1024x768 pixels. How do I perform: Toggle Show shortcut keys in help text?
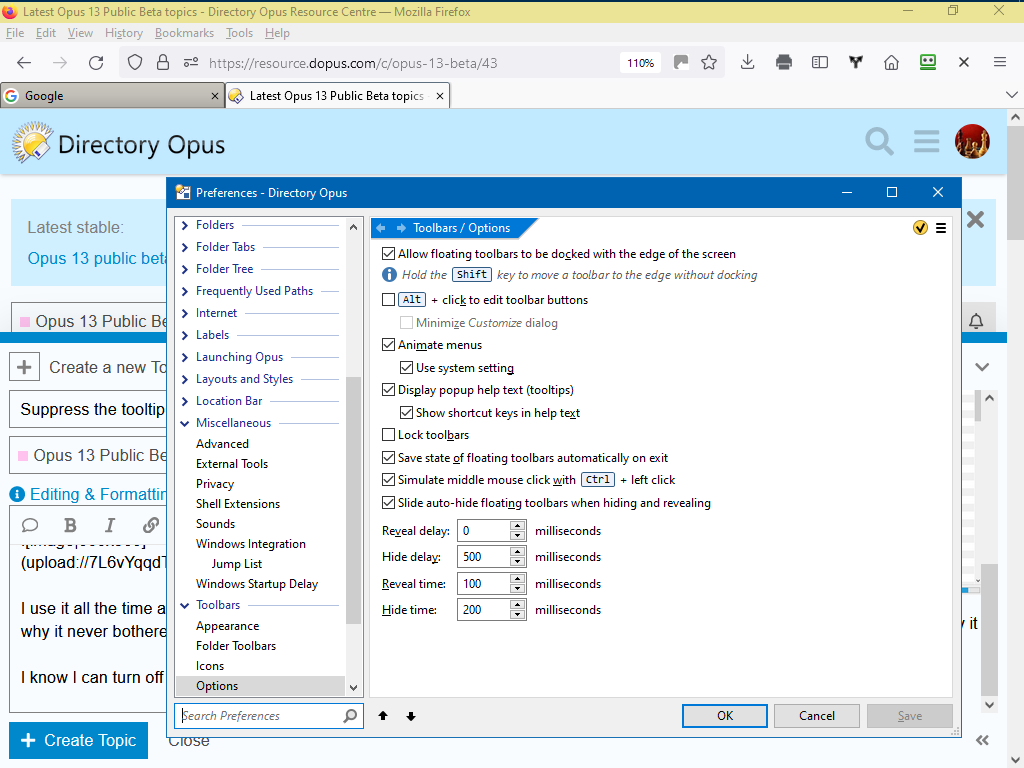point(406,413)
